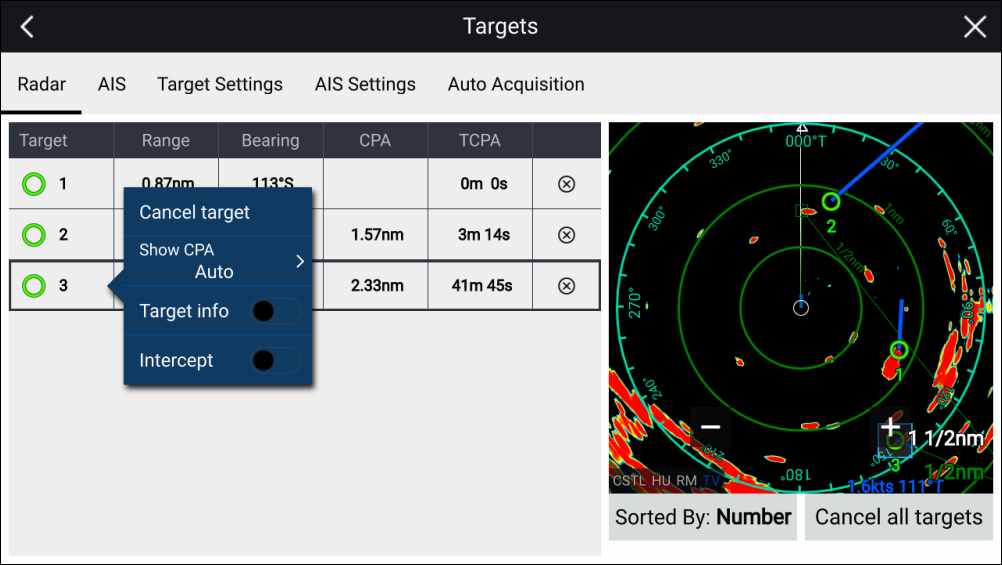Click green target icon in row 1
Image resolution: width=1002 pixels, height=565 pixels.
tap(34, 184)
